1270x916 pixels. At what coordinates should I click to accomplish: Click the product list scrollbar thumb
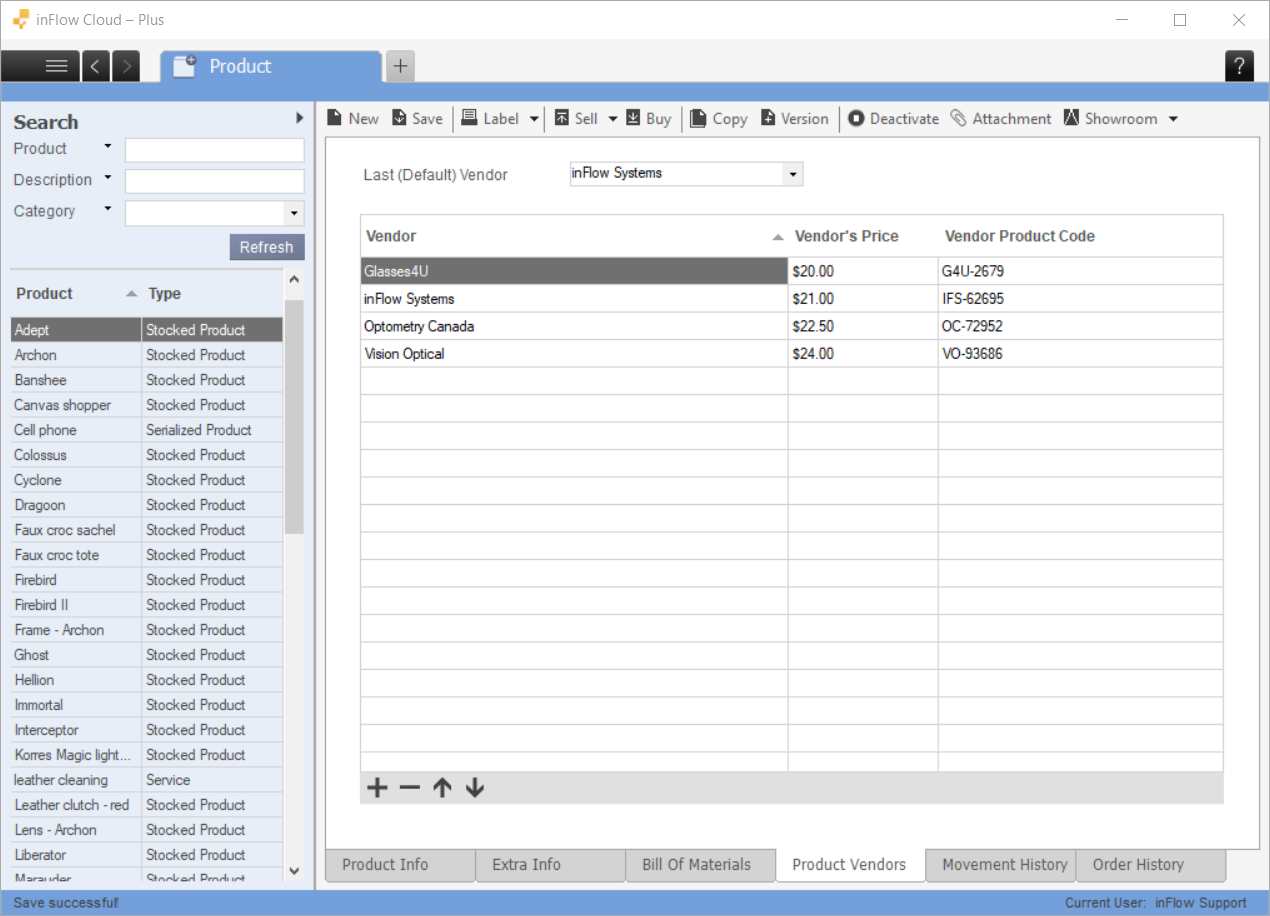click(x=294, y=417)
